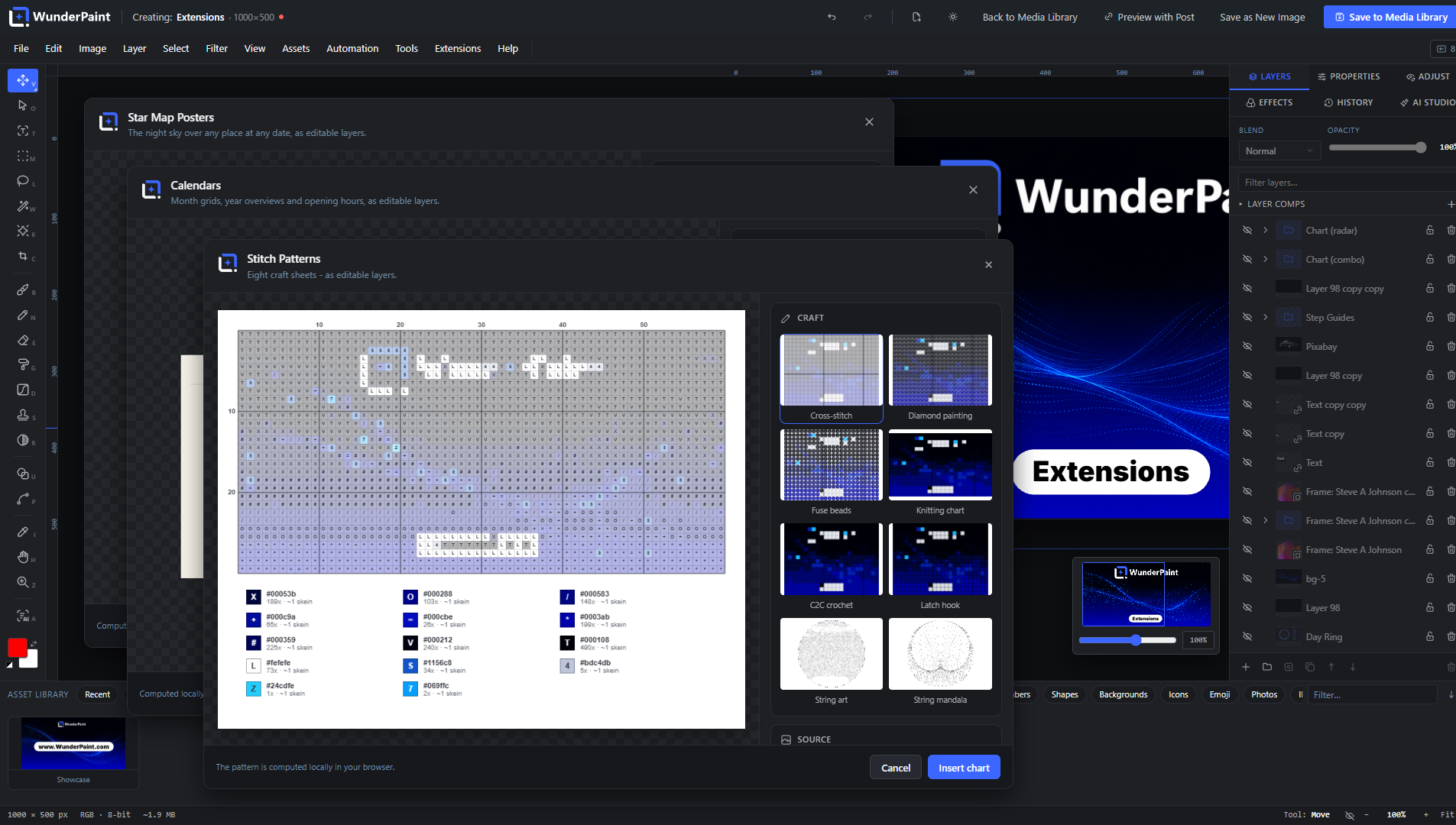1456x825 pixels.
Task: Open the Extensions menu
Action: click(457, 48)
